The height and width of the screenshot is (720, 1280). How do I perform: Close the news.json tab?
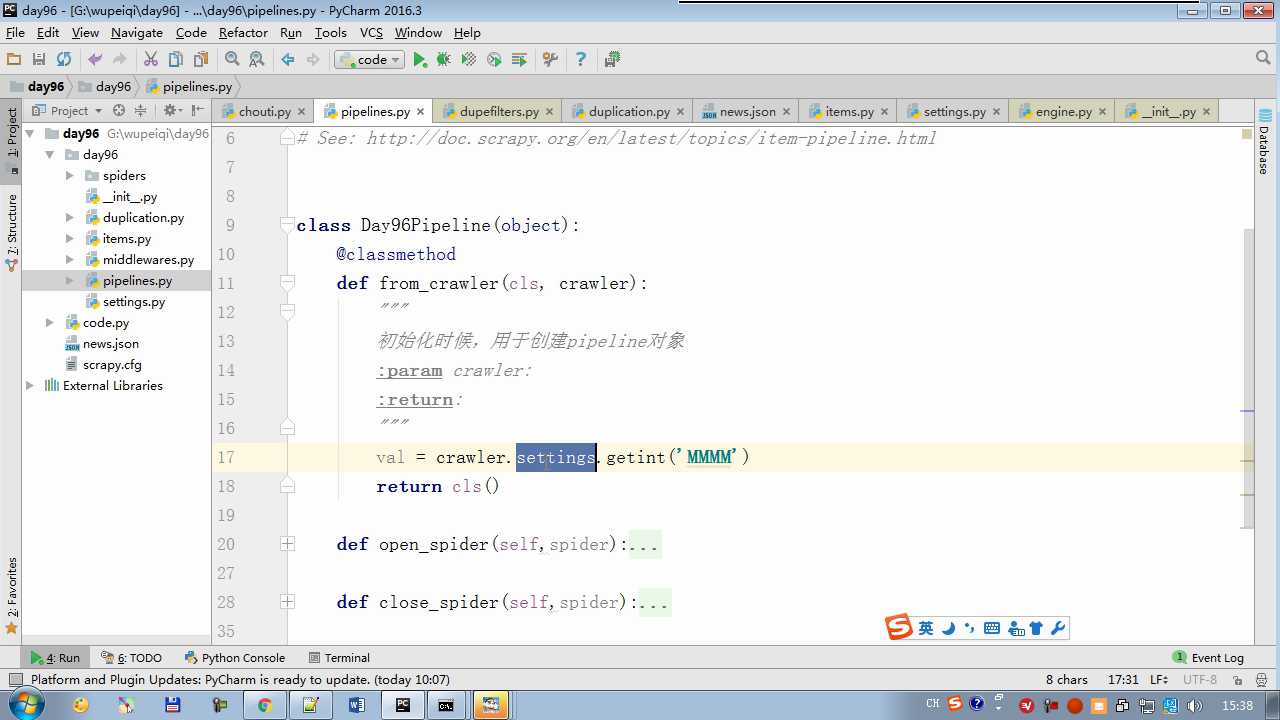[786, 112]
